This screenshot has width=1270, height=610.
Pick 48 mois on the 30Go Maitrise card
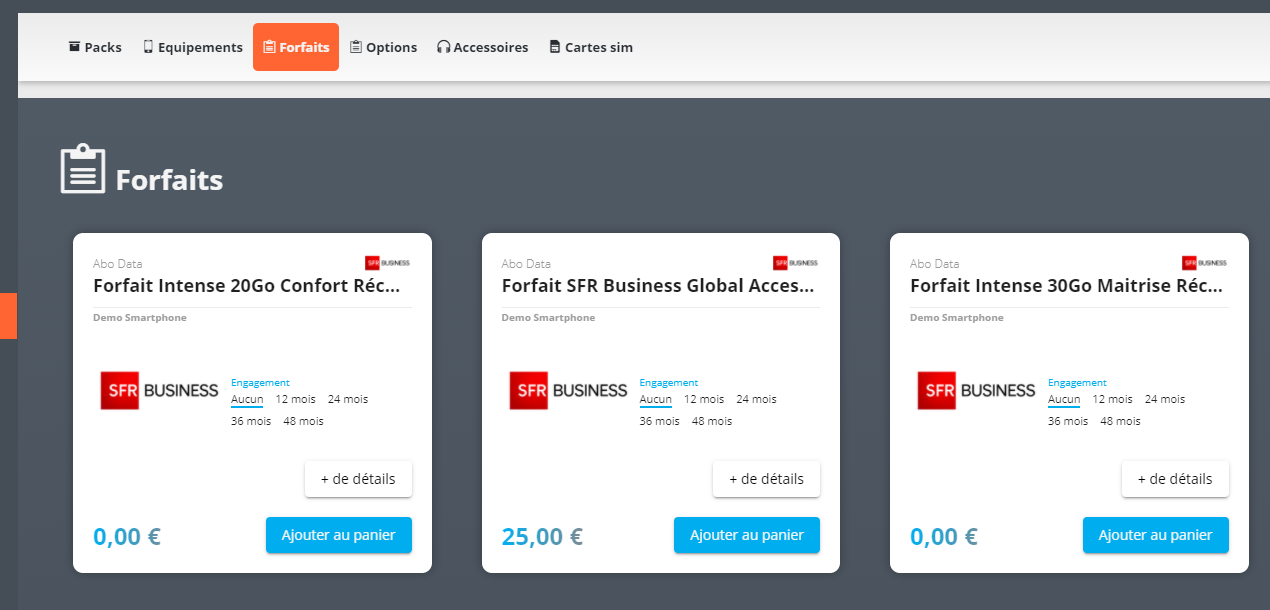click(x=1121, y=421)
